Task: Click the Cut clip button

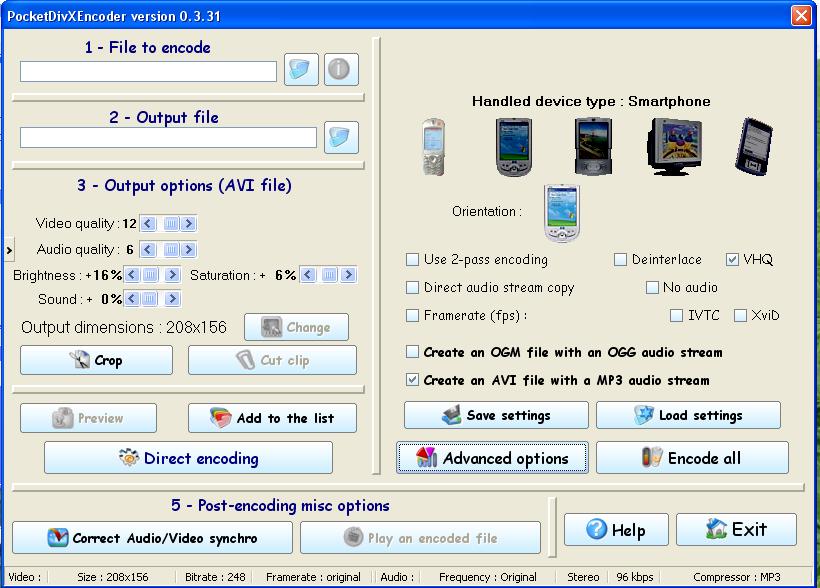Action: 272,360
